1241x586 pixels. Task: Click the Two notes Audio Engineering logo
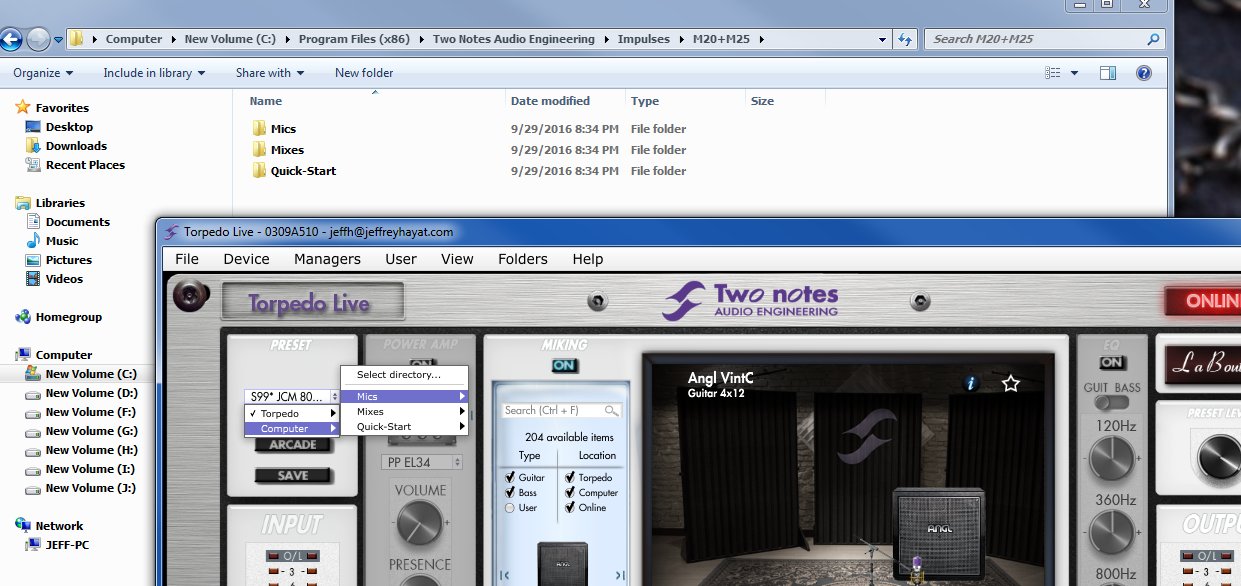(x=750, y=301)
